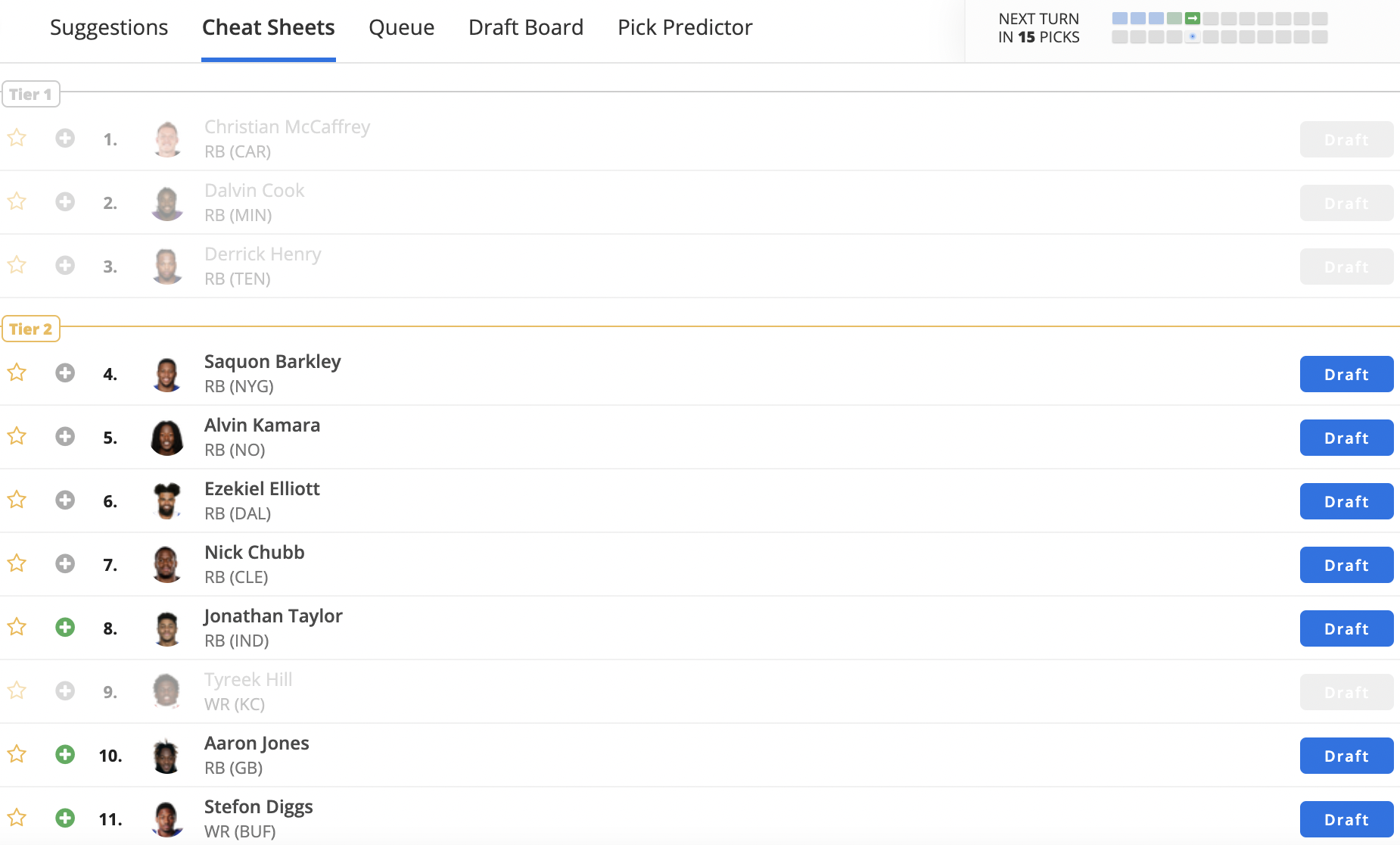Toggle star for Nick Chubb

[x=17, y=563]
